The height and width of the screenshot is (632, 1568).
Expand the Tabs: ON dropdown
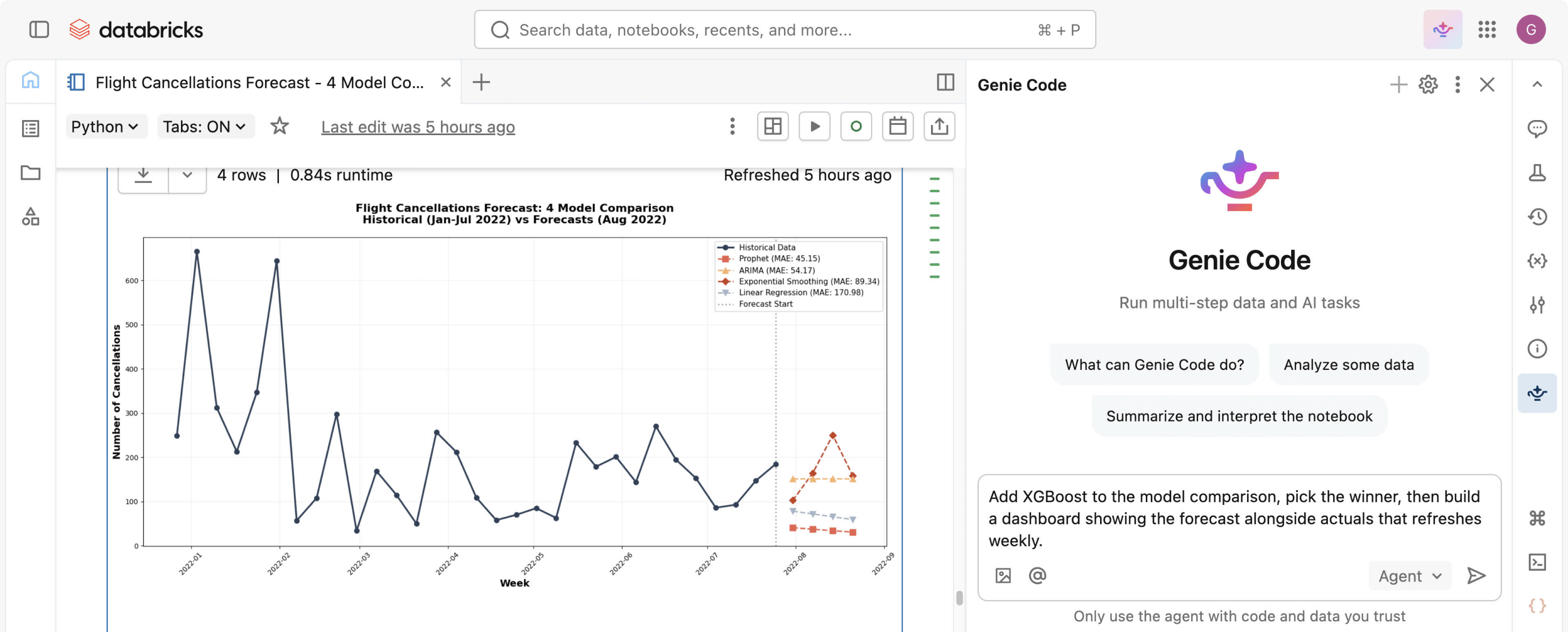(205, 127)
